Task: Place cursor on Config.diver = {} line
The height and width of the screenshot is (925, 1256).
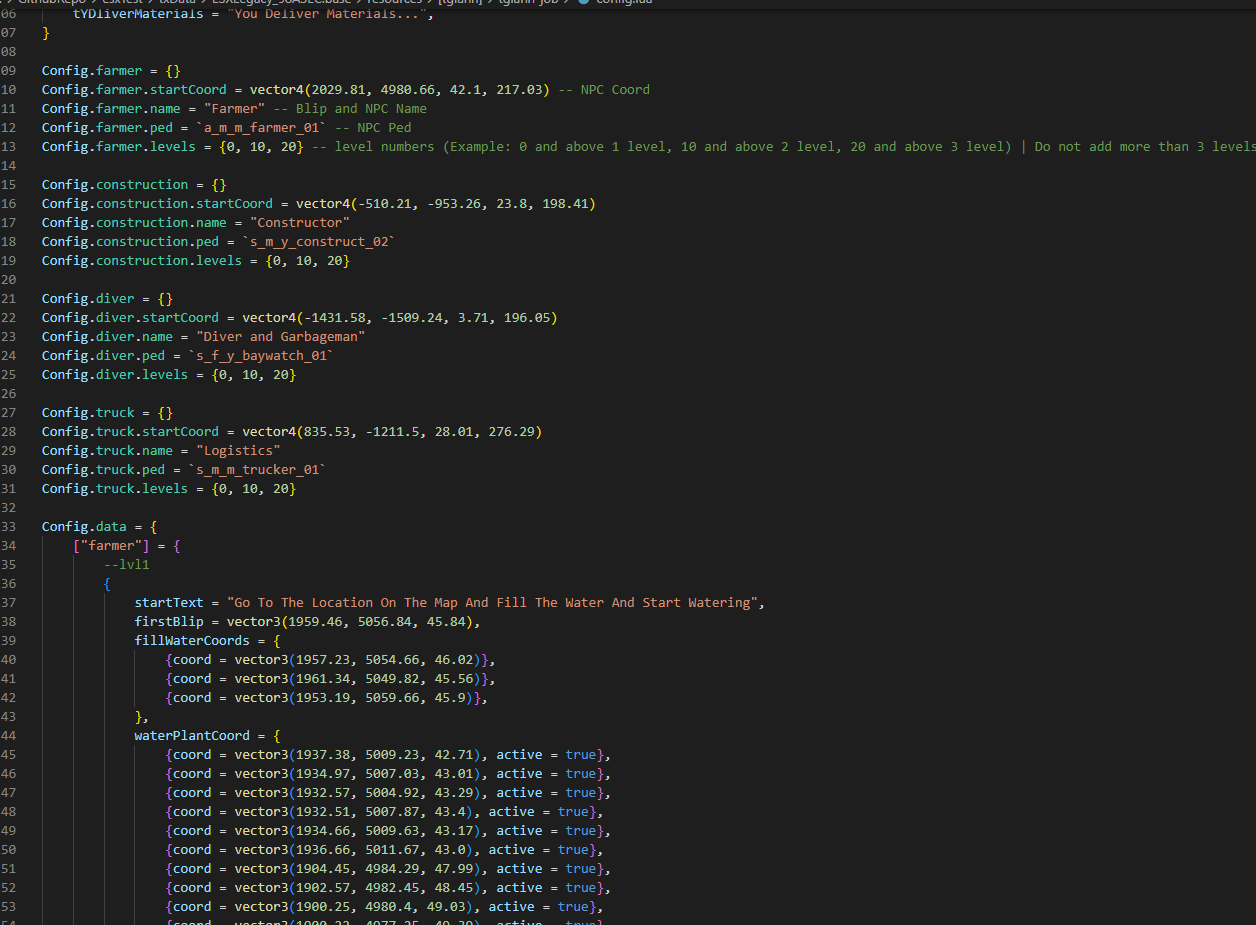Action: coord(107,299)
